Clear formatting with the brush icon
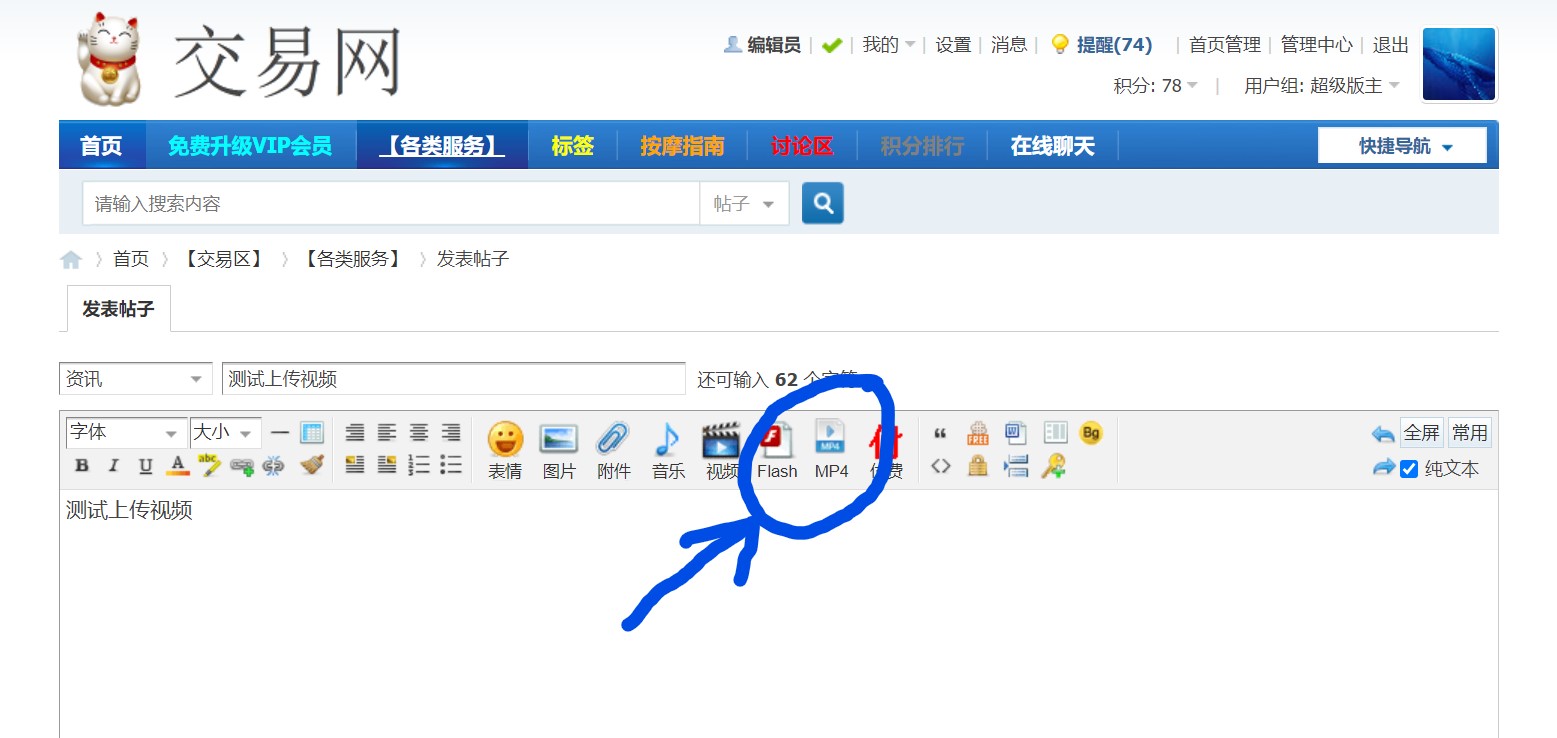The image size is (1557, 738). click(312, 465)
